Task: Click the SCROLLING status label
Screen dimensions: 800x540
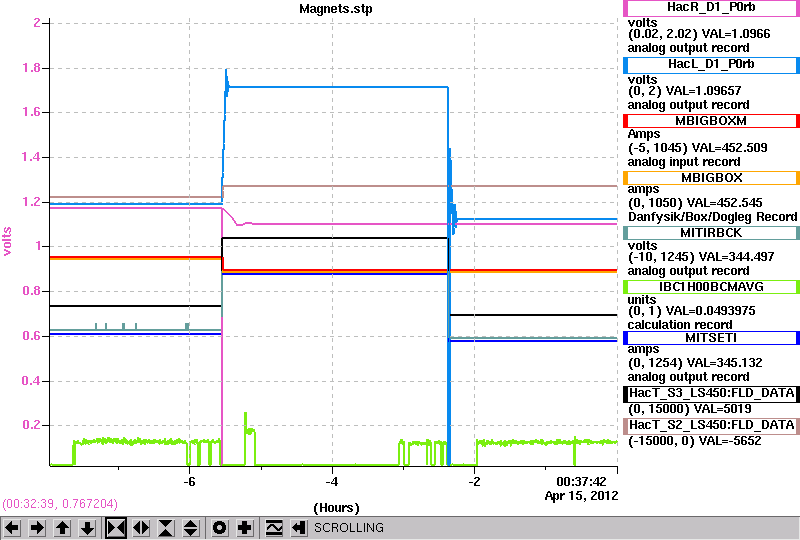Action: tap(349, 528)
